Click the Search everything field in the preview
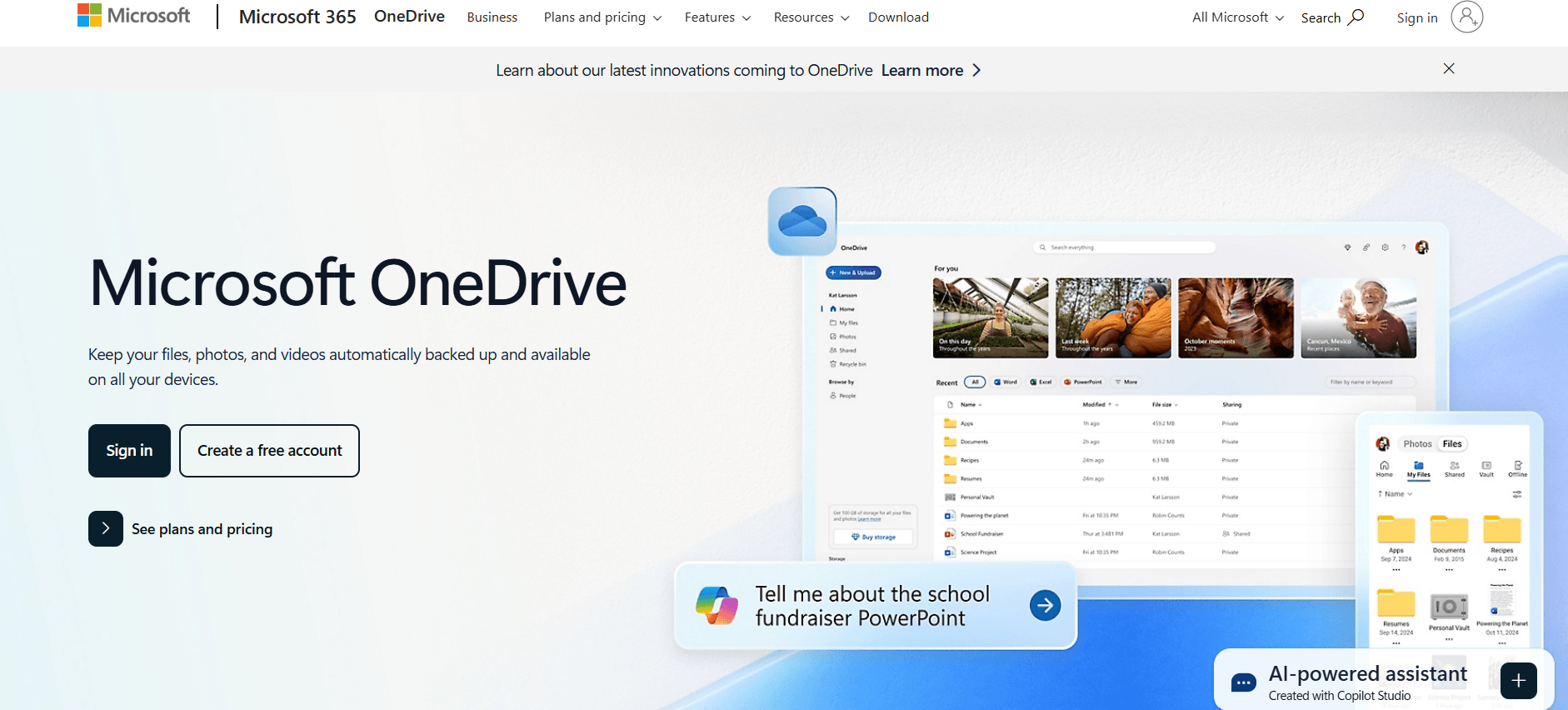1568x710 pixels. coord(1124,247)
